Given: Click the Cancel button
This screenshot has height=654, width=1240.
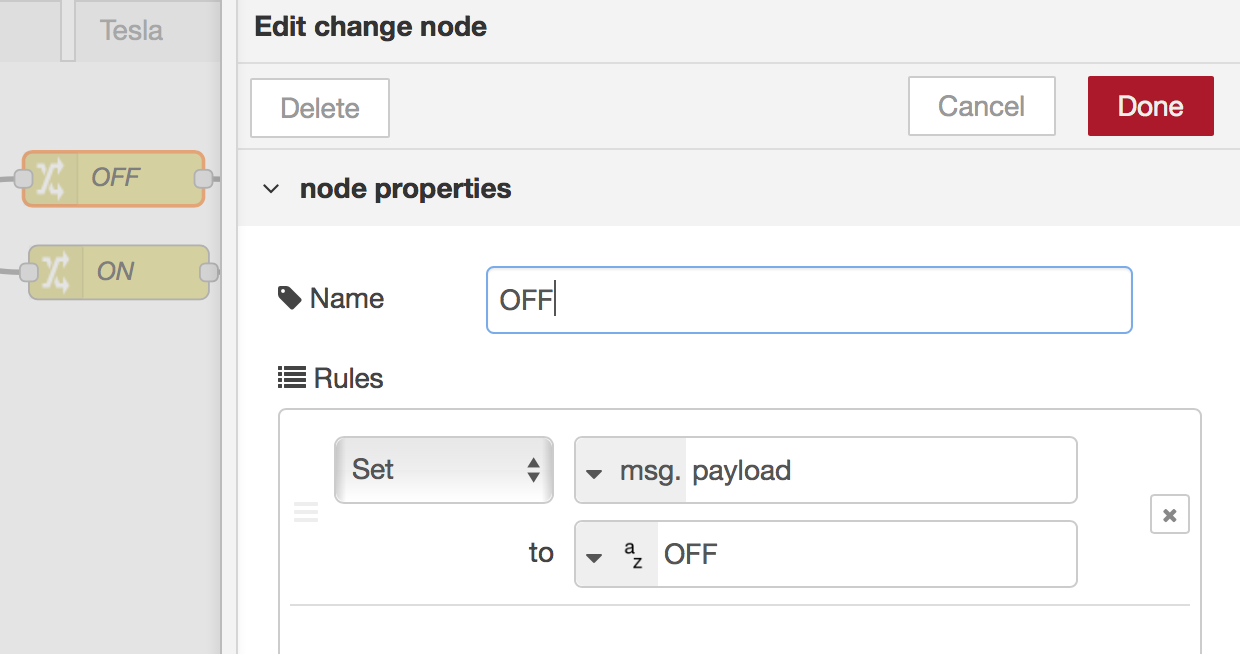Looking at the screenshot, I should (981, 107).
